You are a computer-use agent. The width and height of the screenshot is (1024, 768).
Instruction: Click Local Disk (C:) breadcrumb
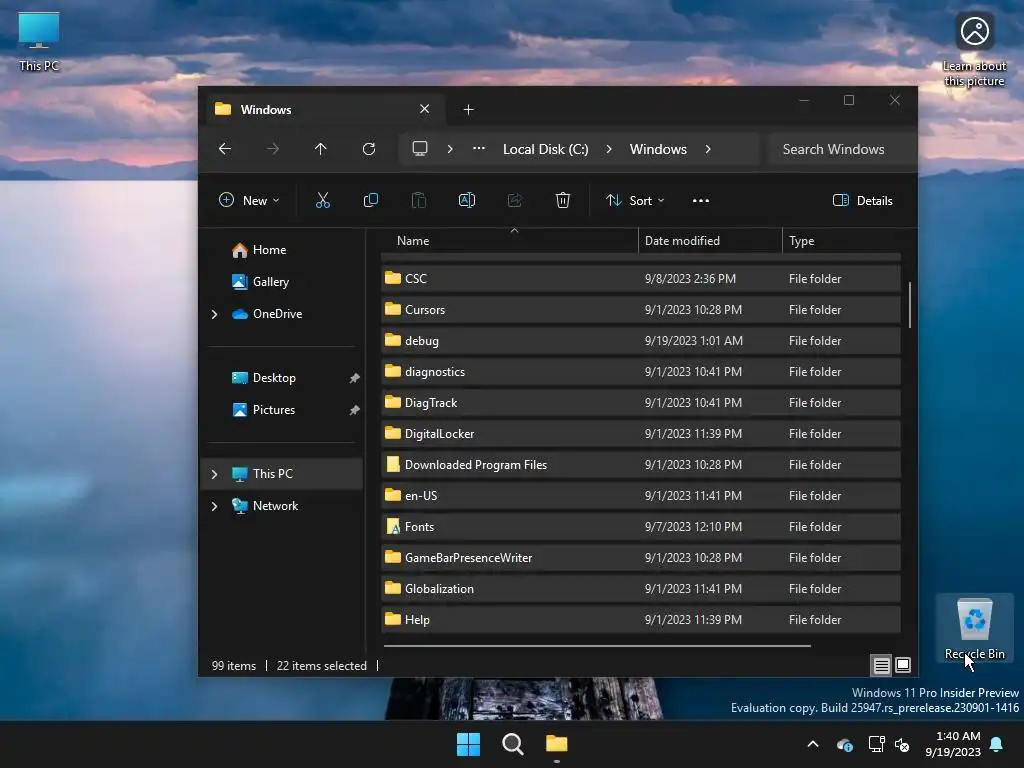tap(545, 149)
